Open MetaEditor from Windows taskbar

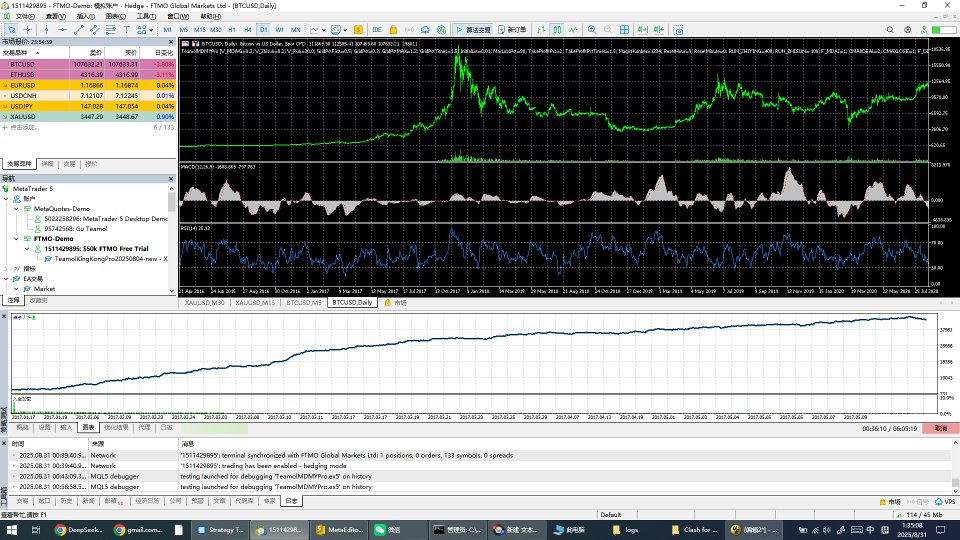[x=339, y=530]
